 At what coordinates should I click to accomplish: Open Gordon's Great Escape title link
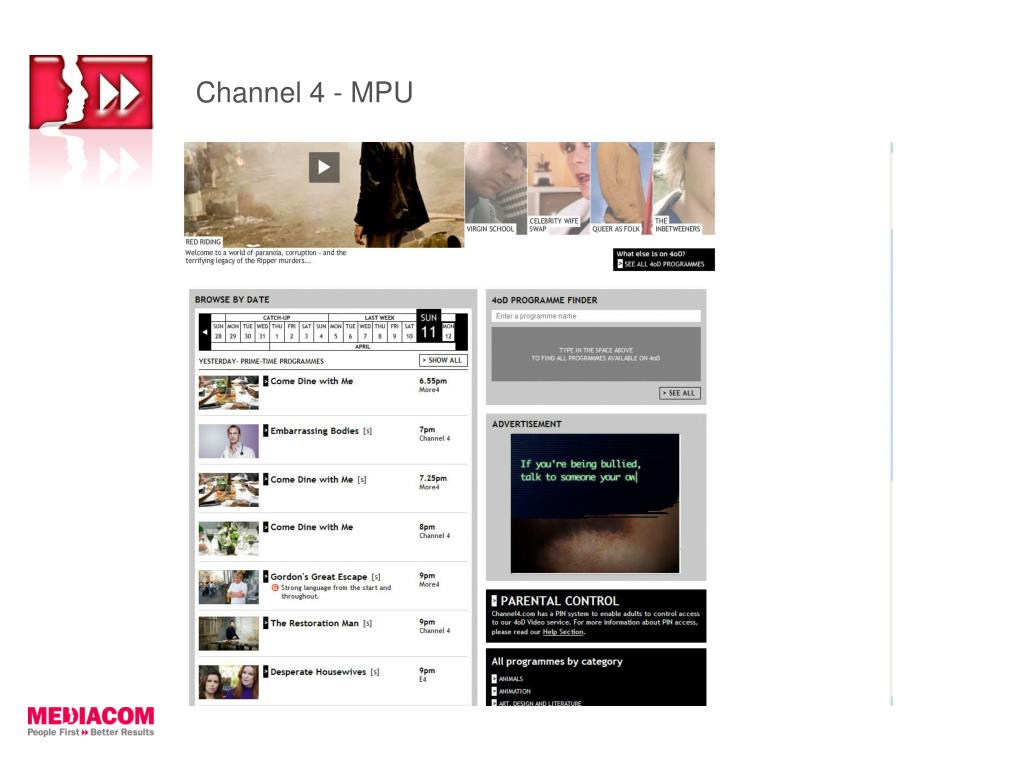[319, 577]
